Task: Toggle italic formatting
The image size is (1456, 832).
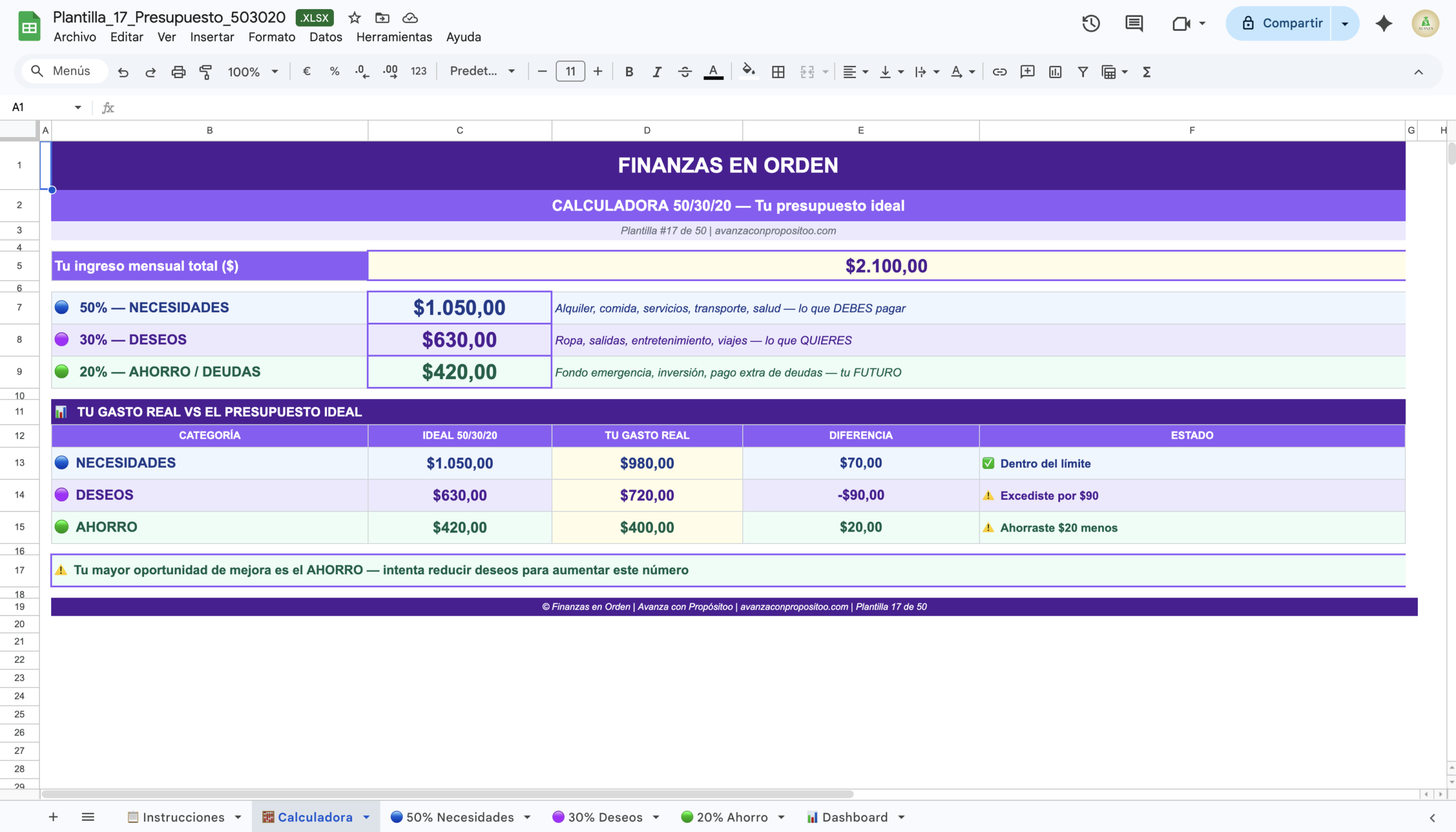Action: pyautogui.click(x=657, y=72)
